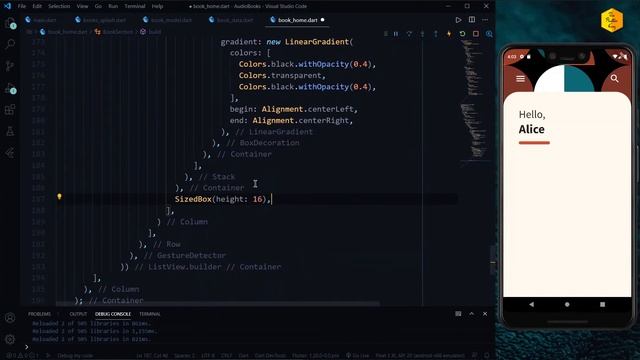
Task: Click the editor horizontal scrollbar
Action: [x=218, y=304]
